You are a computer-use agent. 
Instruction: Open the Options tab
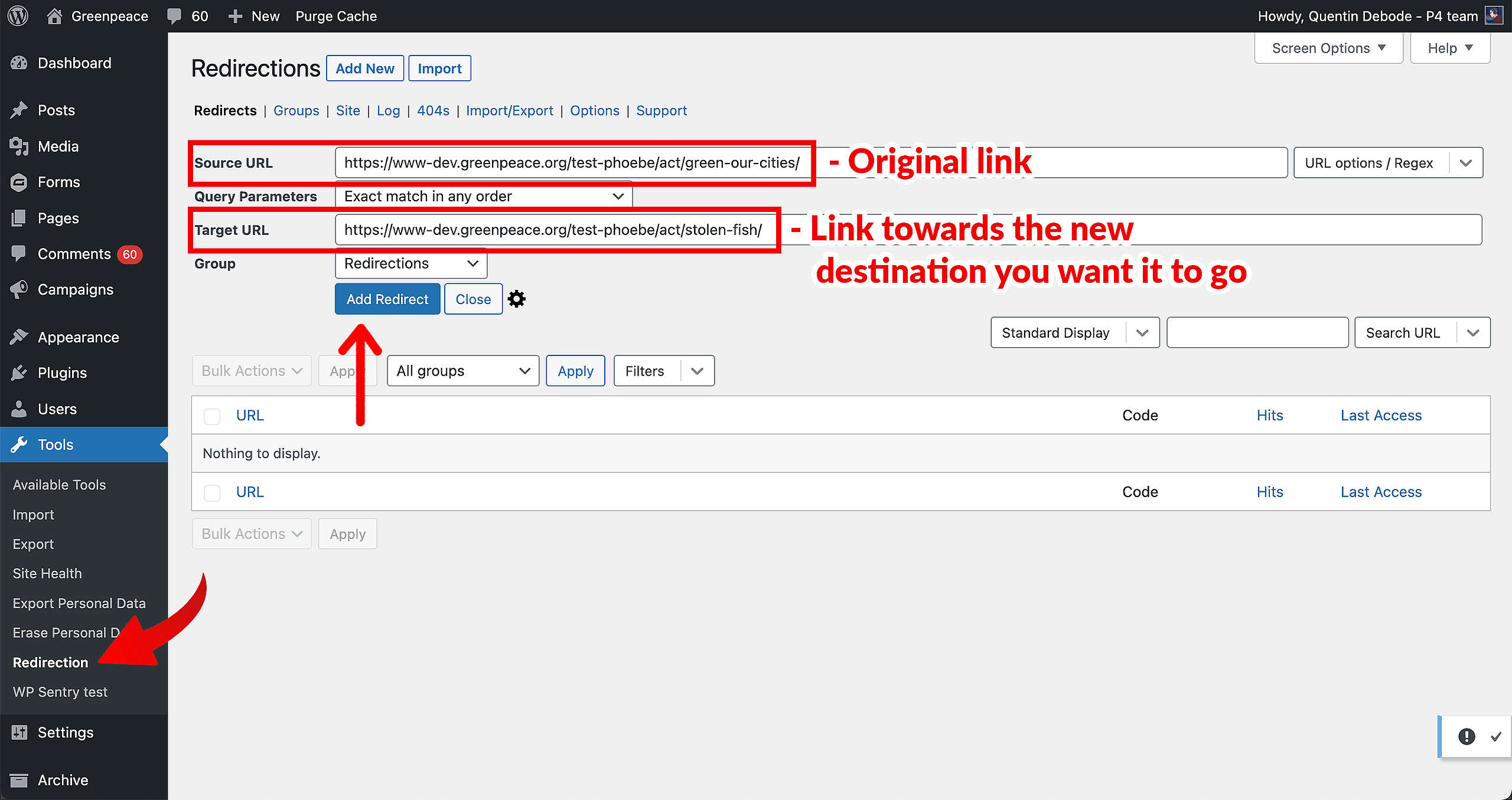pos(594,110)
